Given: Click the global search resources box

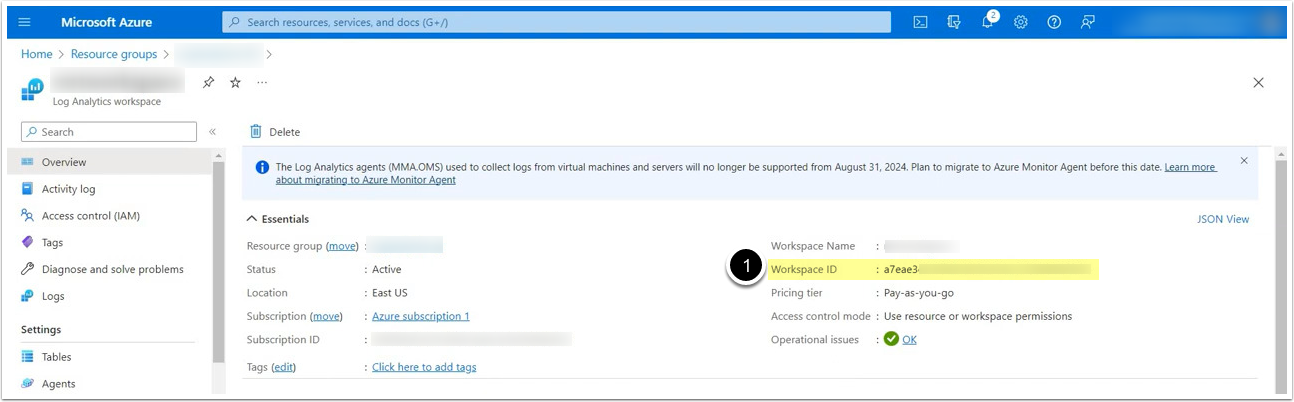Looking at the screenshot, I should coord(556,22).
